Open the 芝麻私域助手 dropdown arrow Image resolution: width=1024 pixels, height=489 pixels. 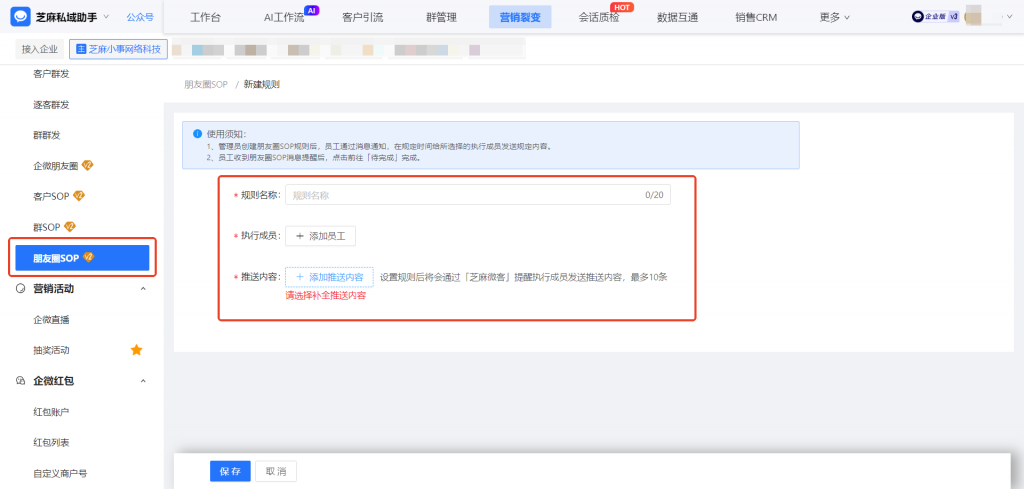(x=107, y=17)
